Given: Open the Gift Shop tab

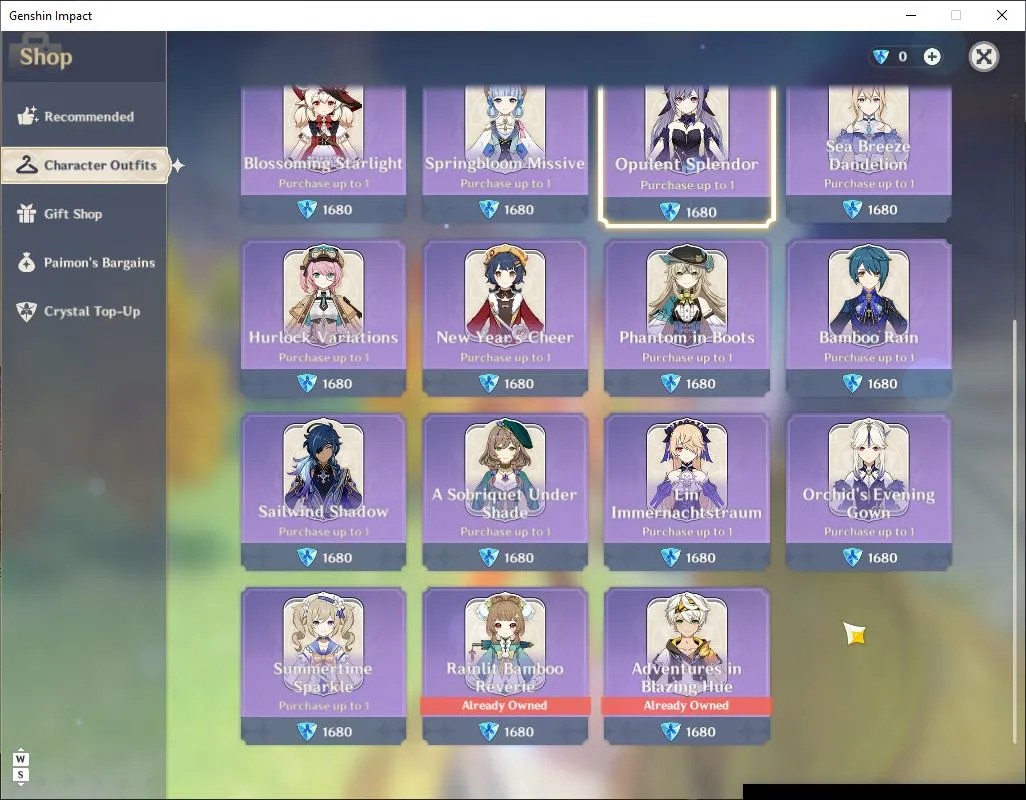Looking at the screenshot, I should [84, 214].
